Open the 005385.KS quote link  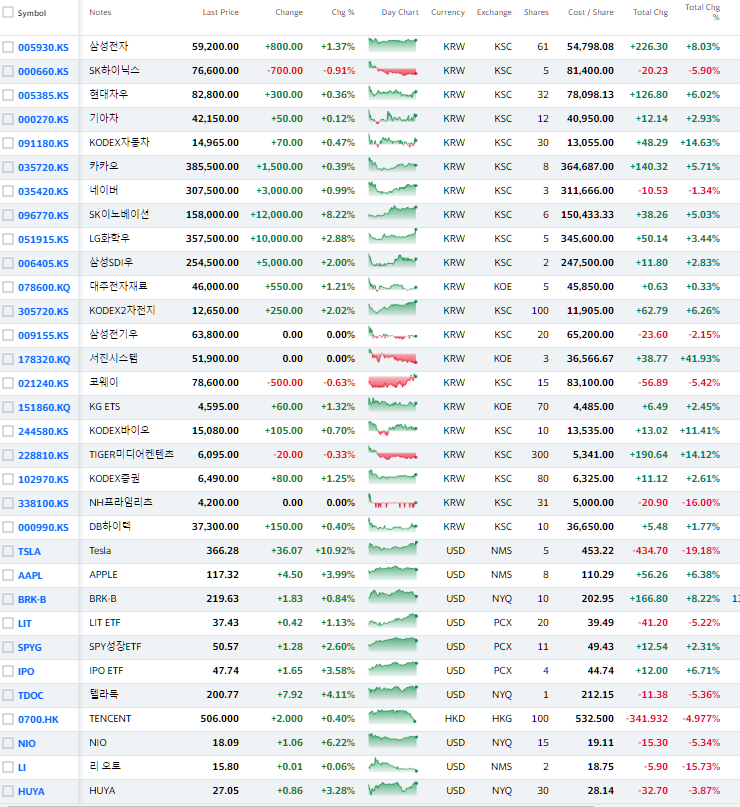point(43,95)
